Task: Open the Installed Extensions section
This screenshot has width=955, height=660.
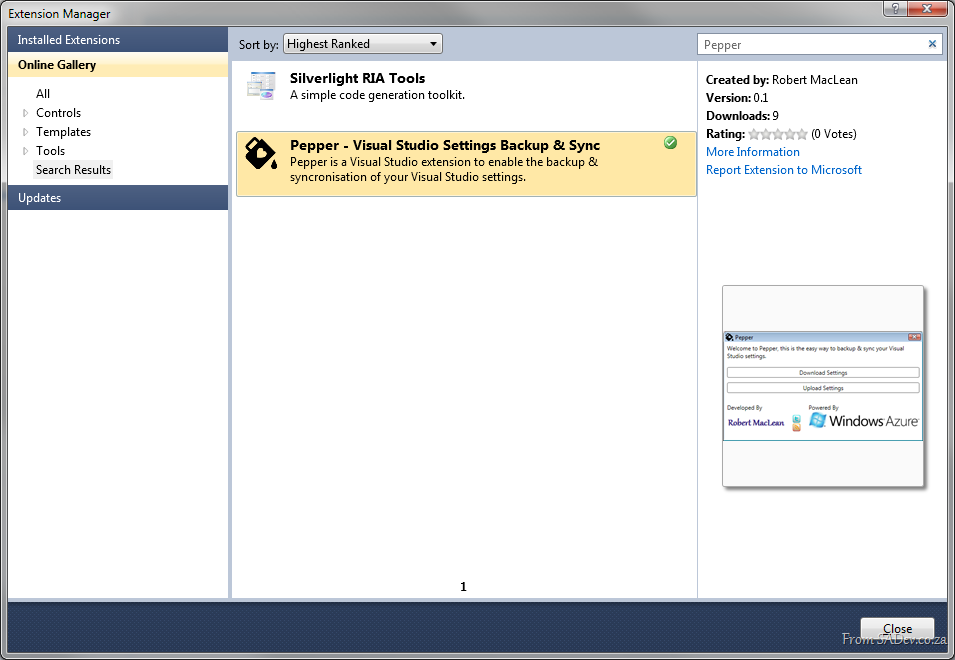Action: point(118,40)
